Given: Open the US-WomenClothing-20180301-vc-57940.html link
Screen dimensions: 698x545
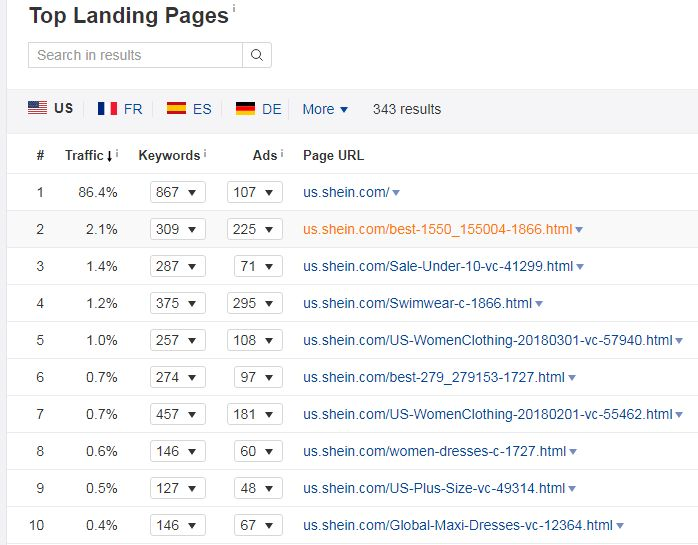Looking at the screenshot, I should (488, 340).
